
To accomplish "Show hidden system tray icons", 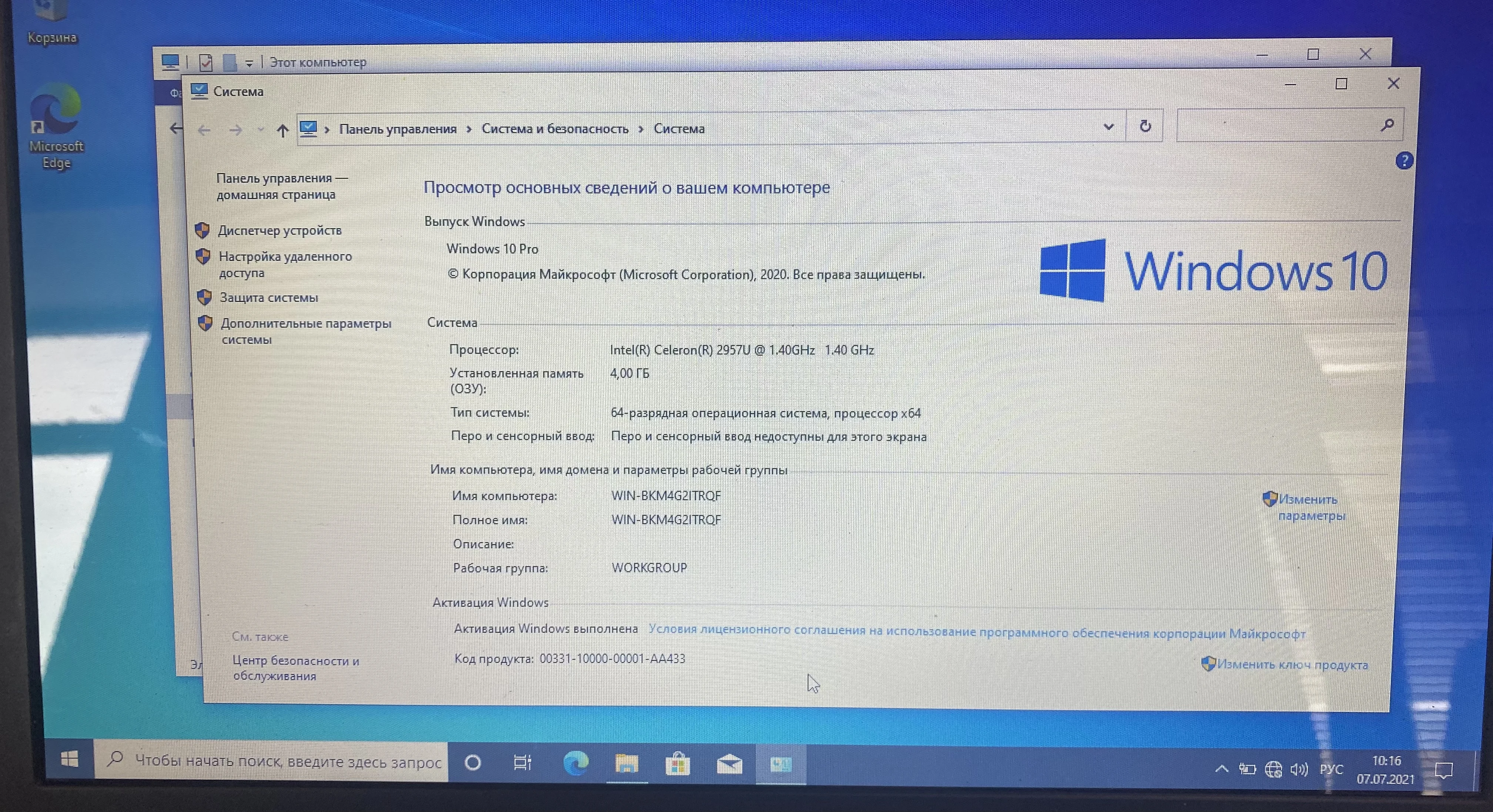I will click(x=1222, y=769).
